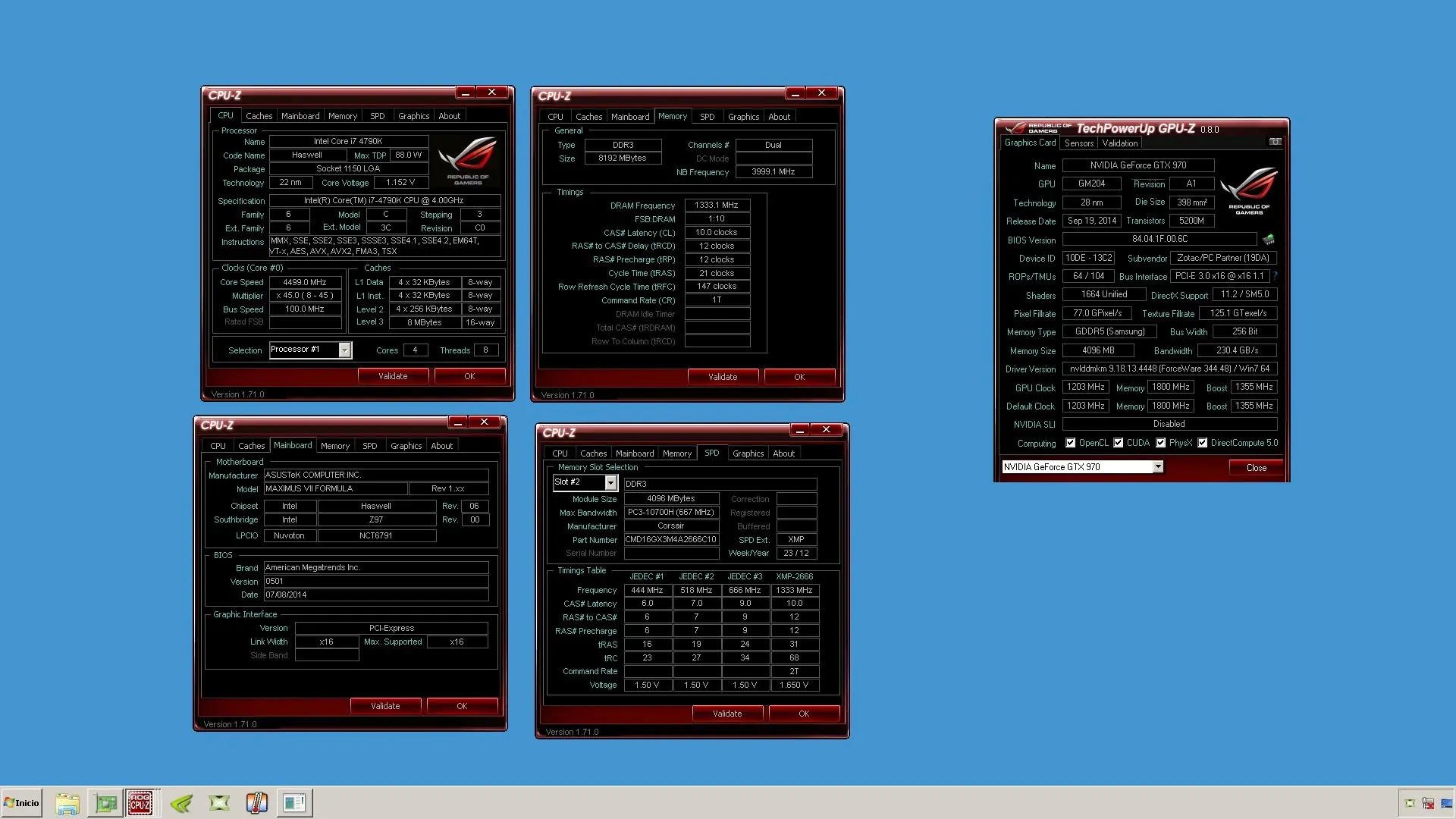The width and height of the screenshot is (1456, 819).
Task: Click the ROG logo in CPU tab window
Action: point(468,160)
